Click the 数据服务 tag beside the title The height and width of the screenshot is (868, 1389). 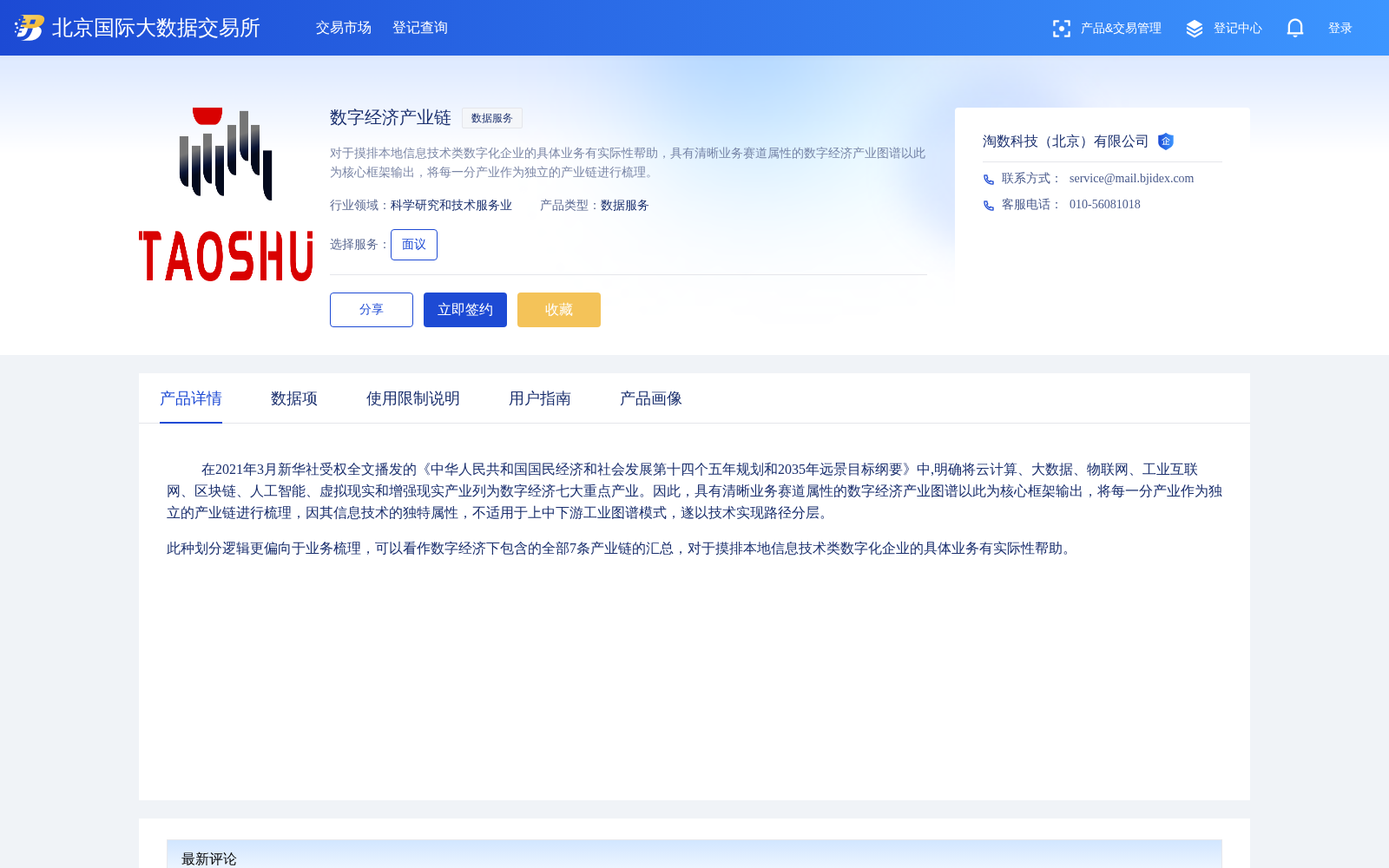coord(492,118)
